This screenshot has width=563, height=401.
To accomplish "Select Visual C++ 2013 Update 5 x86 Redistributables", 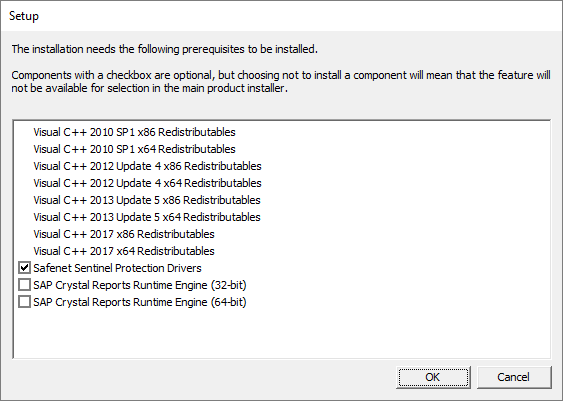I will 147,200.
